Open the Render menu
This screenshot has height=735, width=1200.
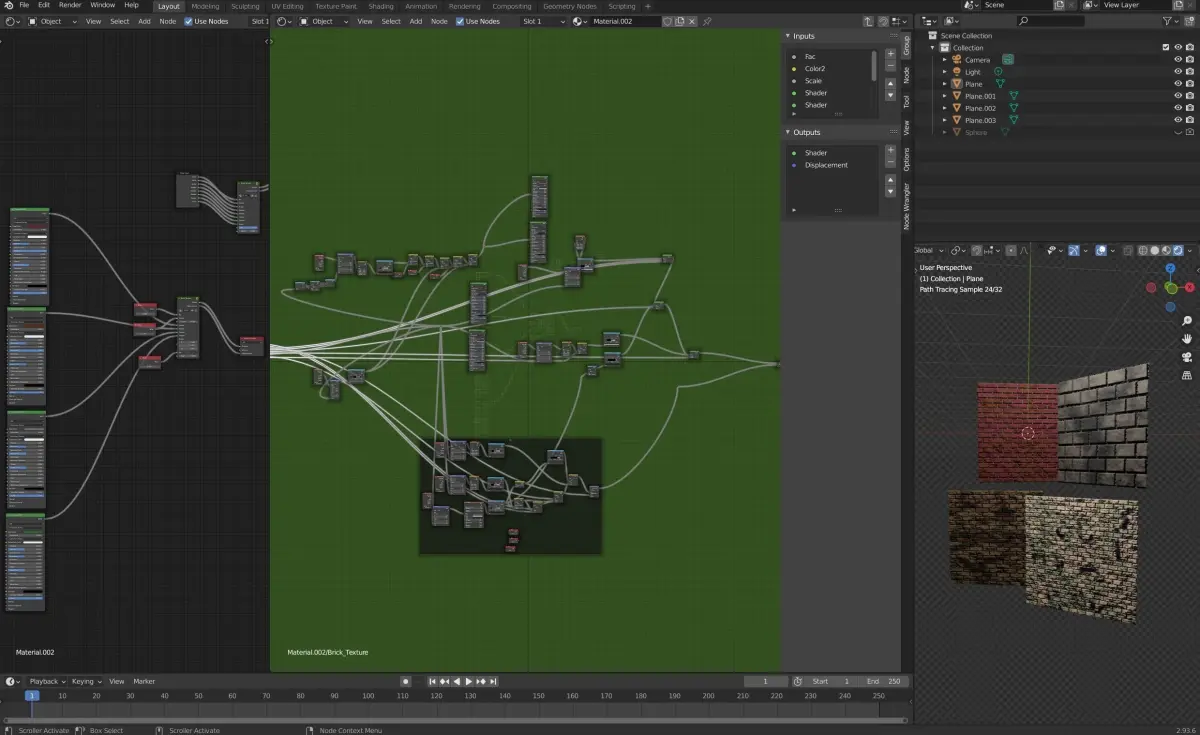70,5
